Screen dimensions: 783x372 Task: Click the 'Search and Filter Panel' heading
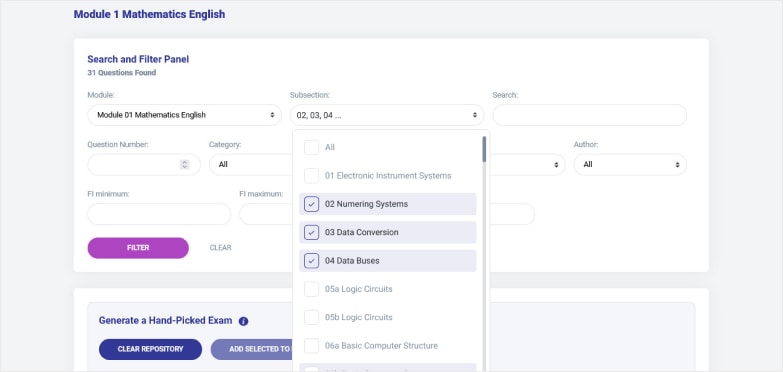[138, 59]
